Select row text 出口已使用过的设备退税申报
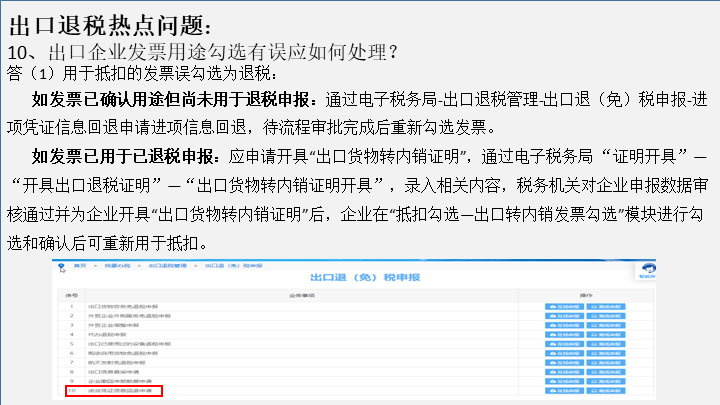Viewport: 720px width, 405px height. click(x=129, y=344)
